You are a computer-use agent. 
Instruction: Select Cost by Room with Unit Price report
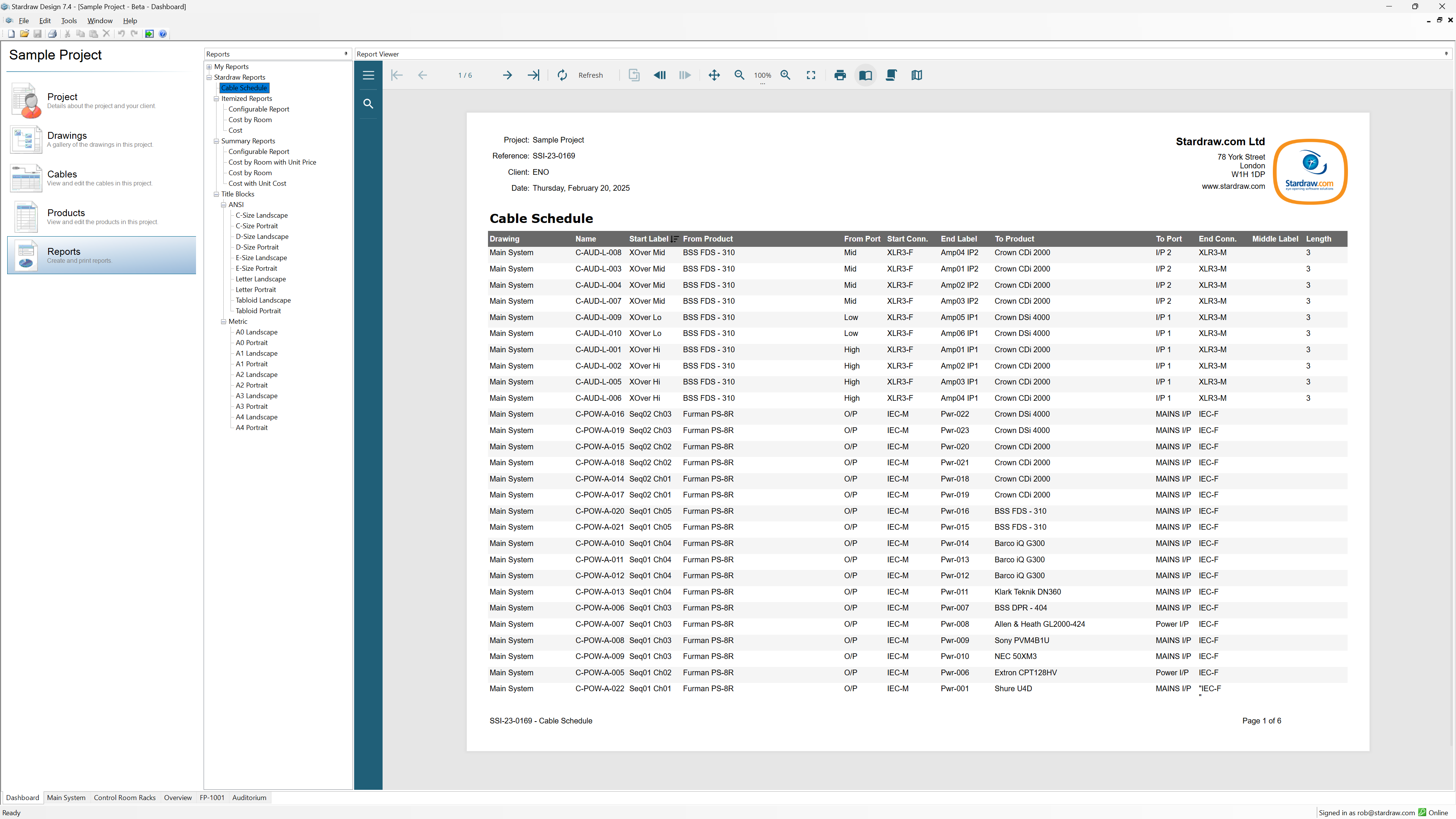(x=272, y=162)
